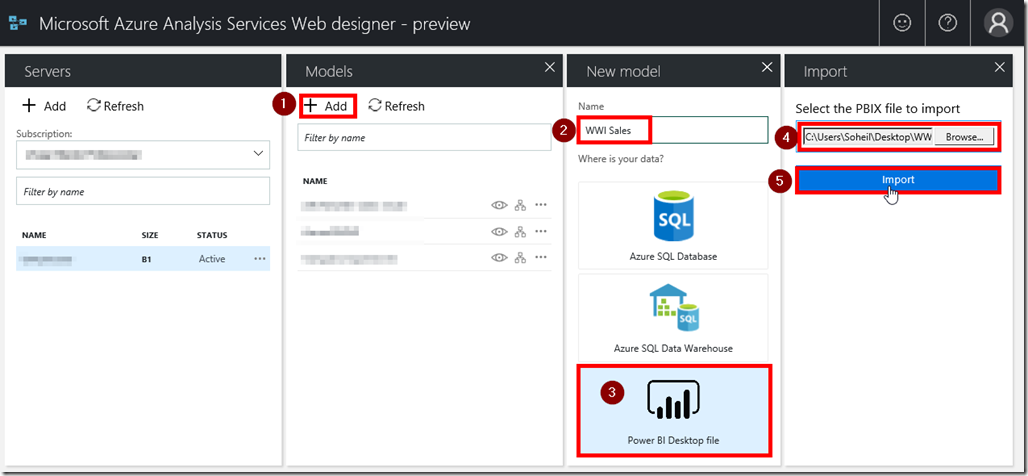
Task: Click the NAME column header in Servers
Action: 33,235
